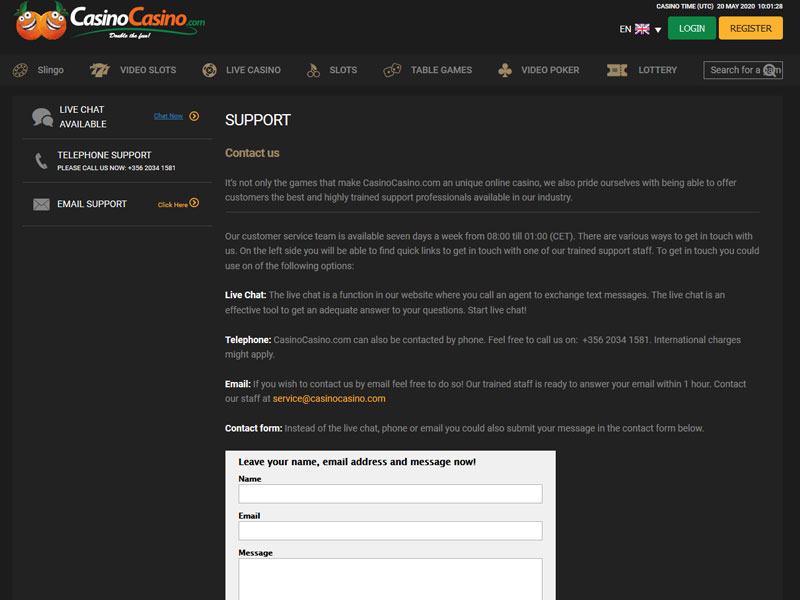Click the Video Slots 777 icon

(99, 70)
